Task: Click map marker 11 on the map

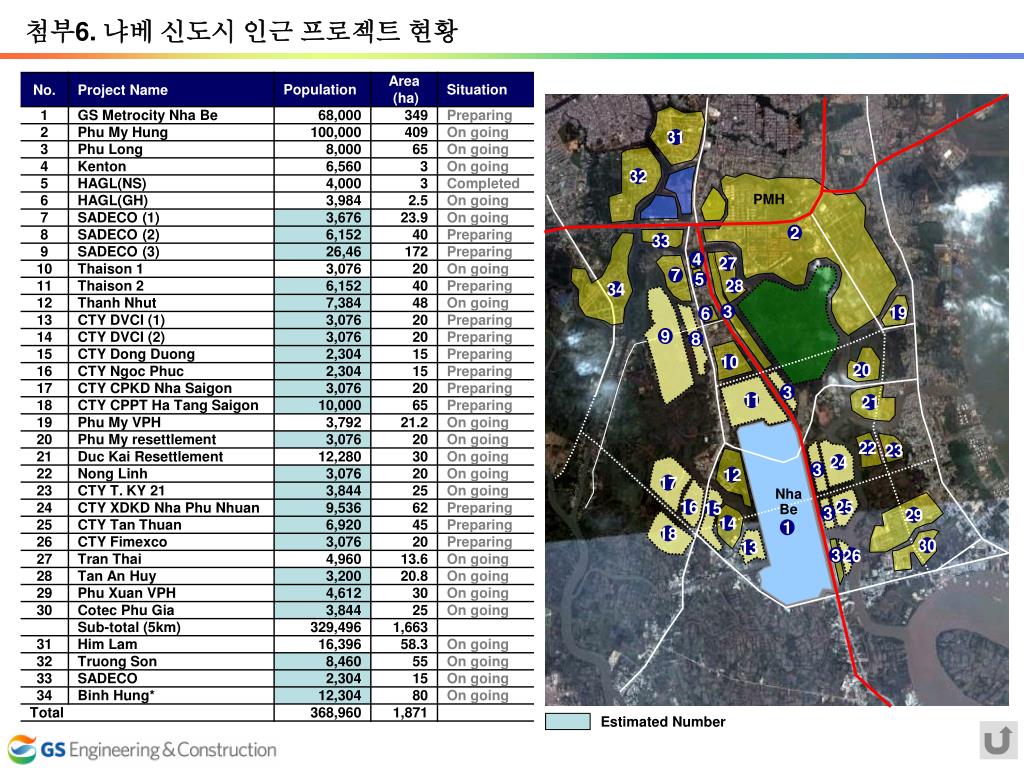Action: click(751, 400)
